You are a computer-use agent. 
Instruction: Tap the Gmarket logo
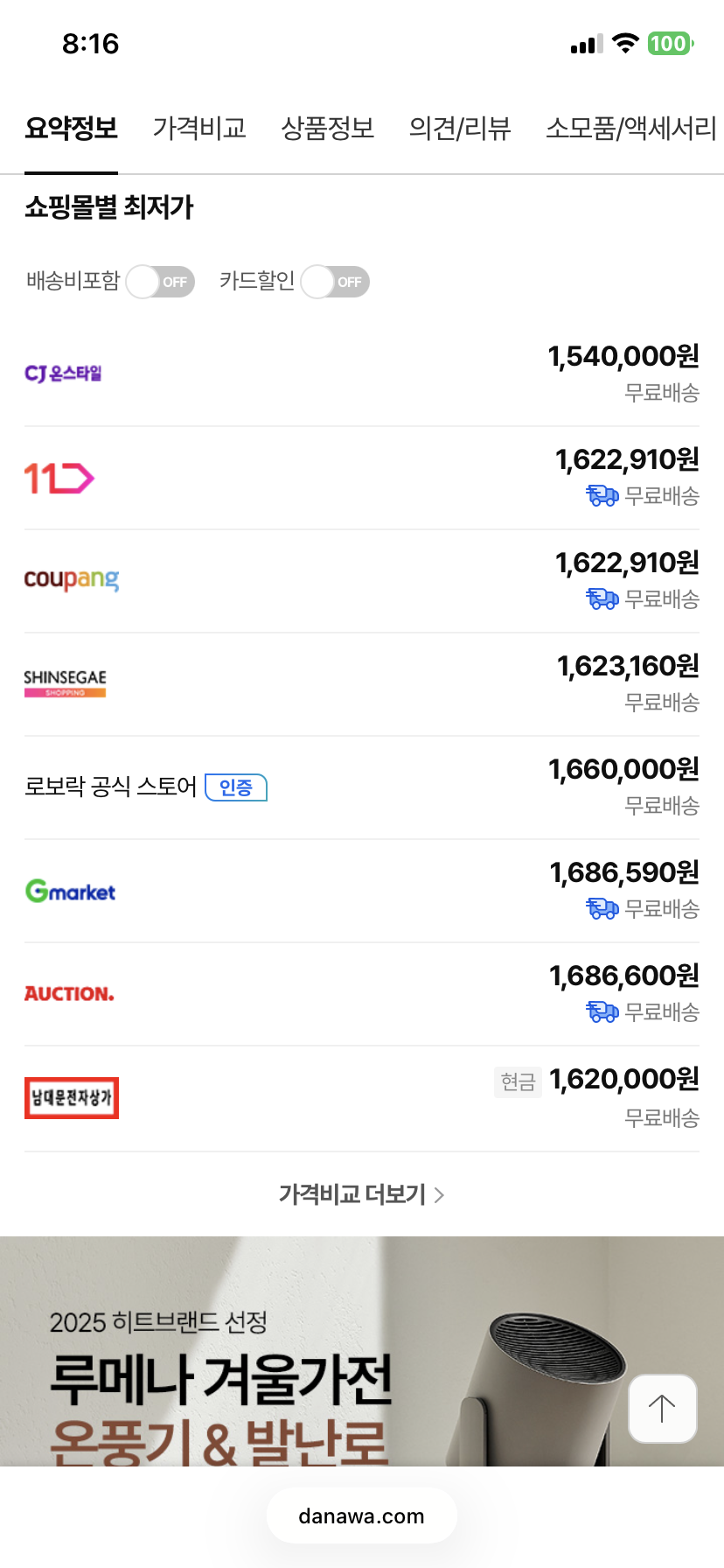tap(70, 892)
